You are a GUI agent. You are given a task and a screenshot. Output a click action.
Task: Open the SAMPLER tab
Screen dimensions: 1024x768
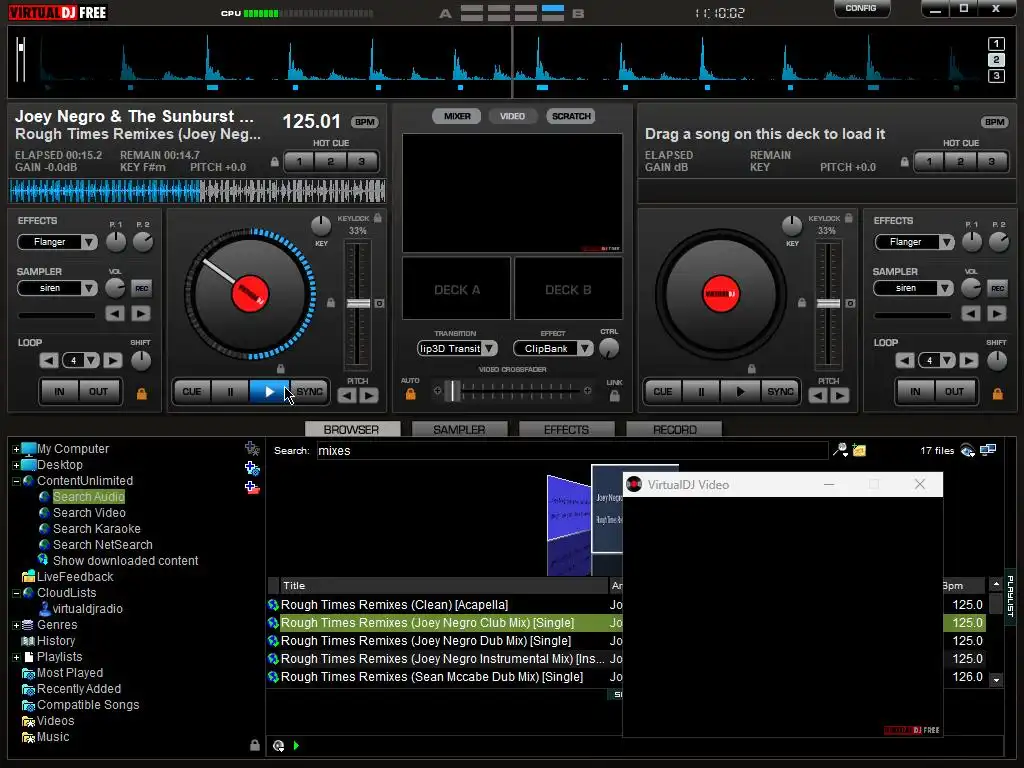(x=459, y=430)
